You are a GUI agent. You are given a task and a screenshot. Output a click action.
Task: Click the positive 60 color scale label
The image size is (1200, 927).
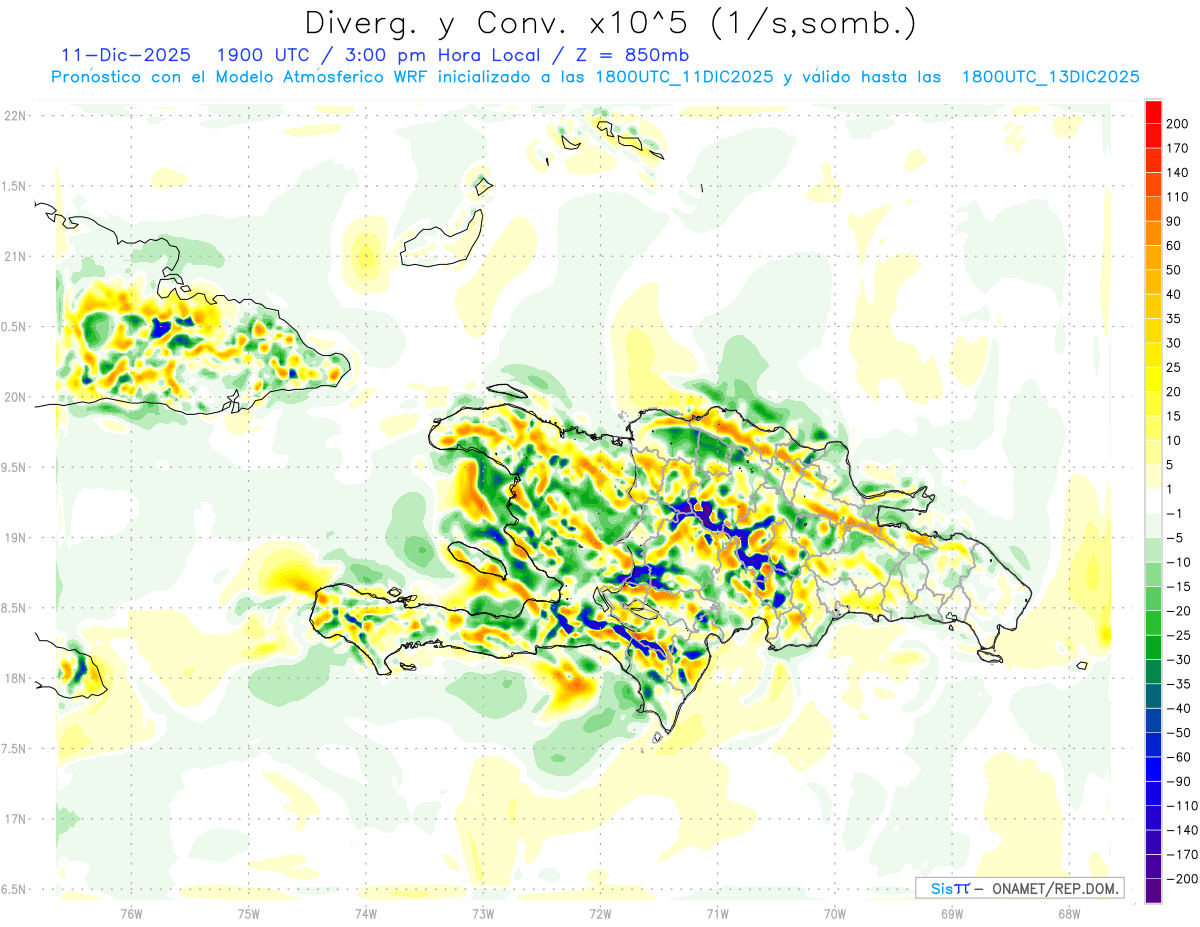pos(1174,245)
